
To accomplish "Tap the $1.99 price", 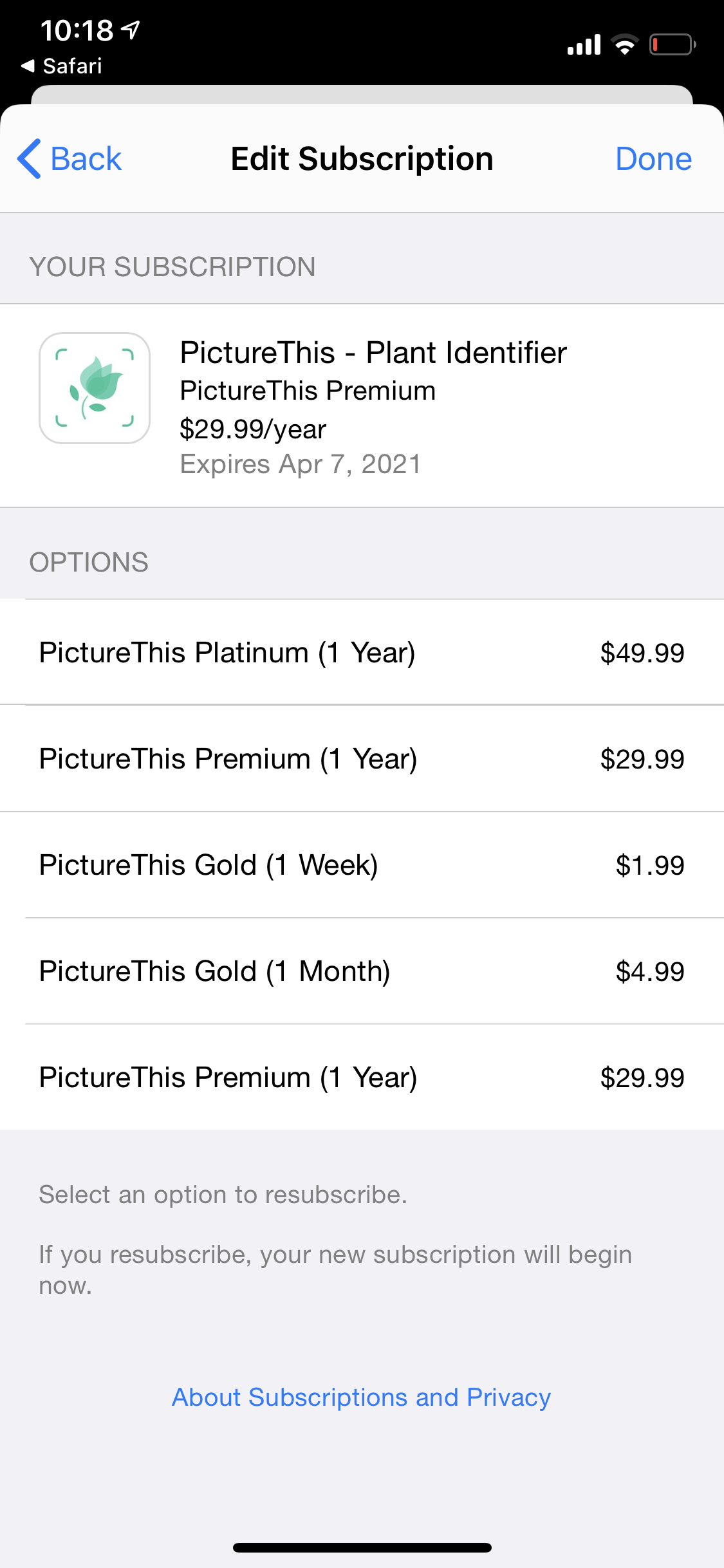I will tap(649, 866).
